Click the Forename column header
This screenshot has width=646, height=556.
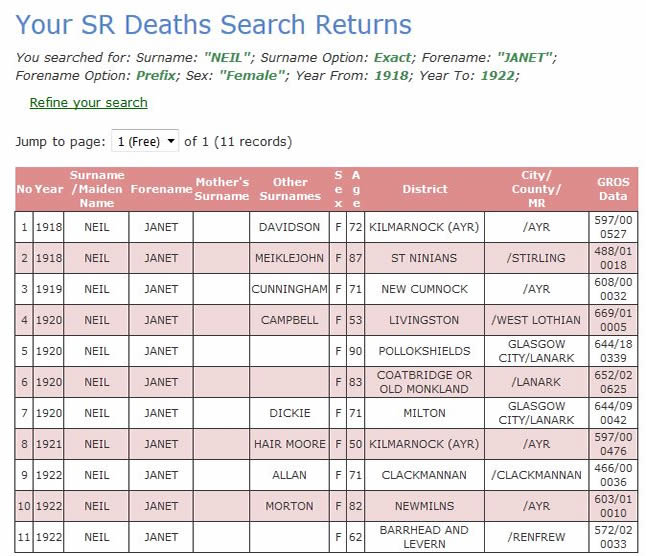[x=161, y=189]
